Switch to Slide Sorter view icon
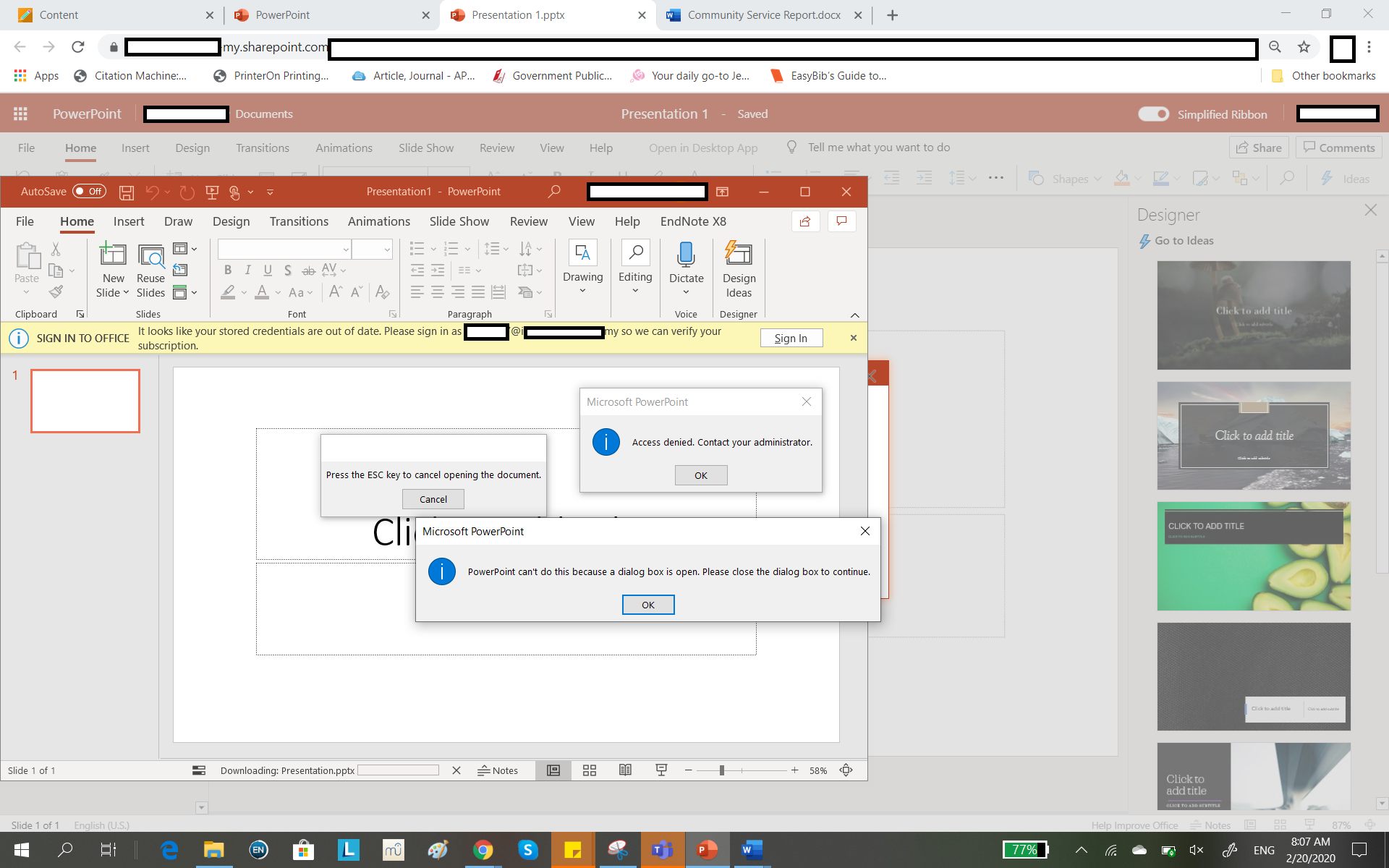The width and height of the screenshot is (1389, 868). 589,770
